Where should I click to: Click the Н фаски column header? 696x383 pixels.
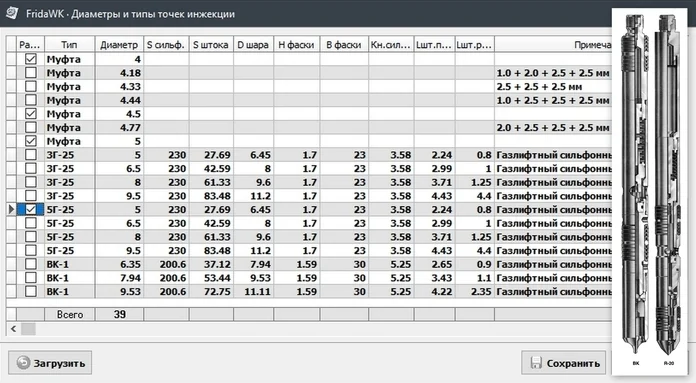click(297, 44)
